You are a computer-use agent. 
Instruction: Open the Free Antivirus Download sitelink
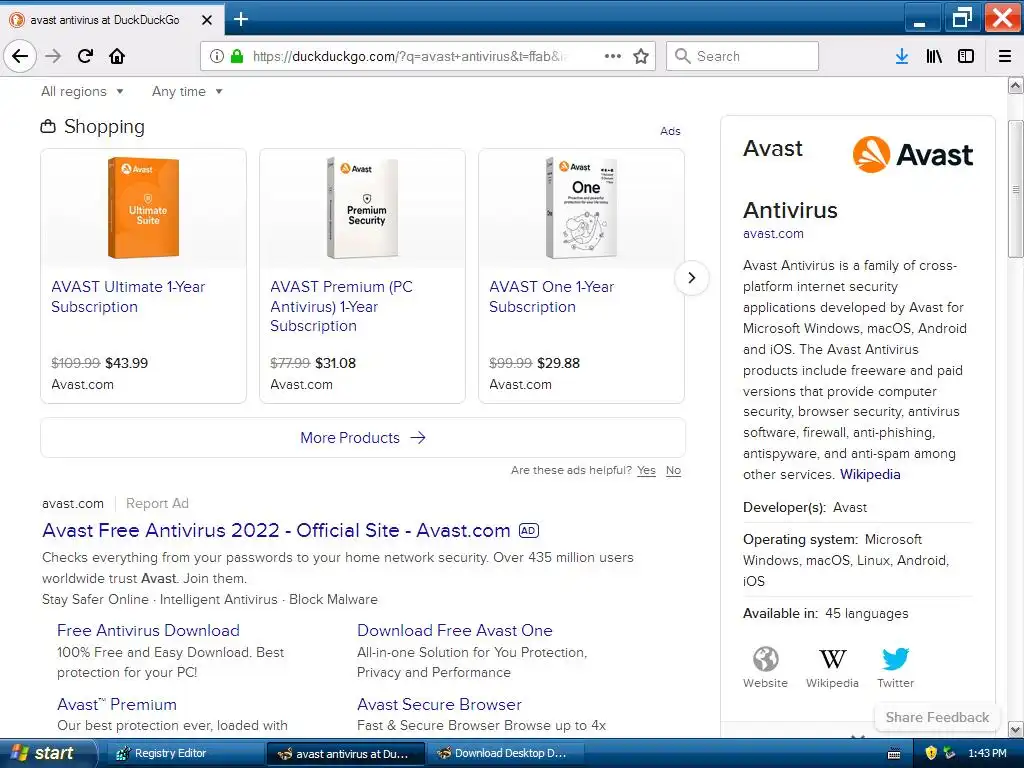pos(148,630)
